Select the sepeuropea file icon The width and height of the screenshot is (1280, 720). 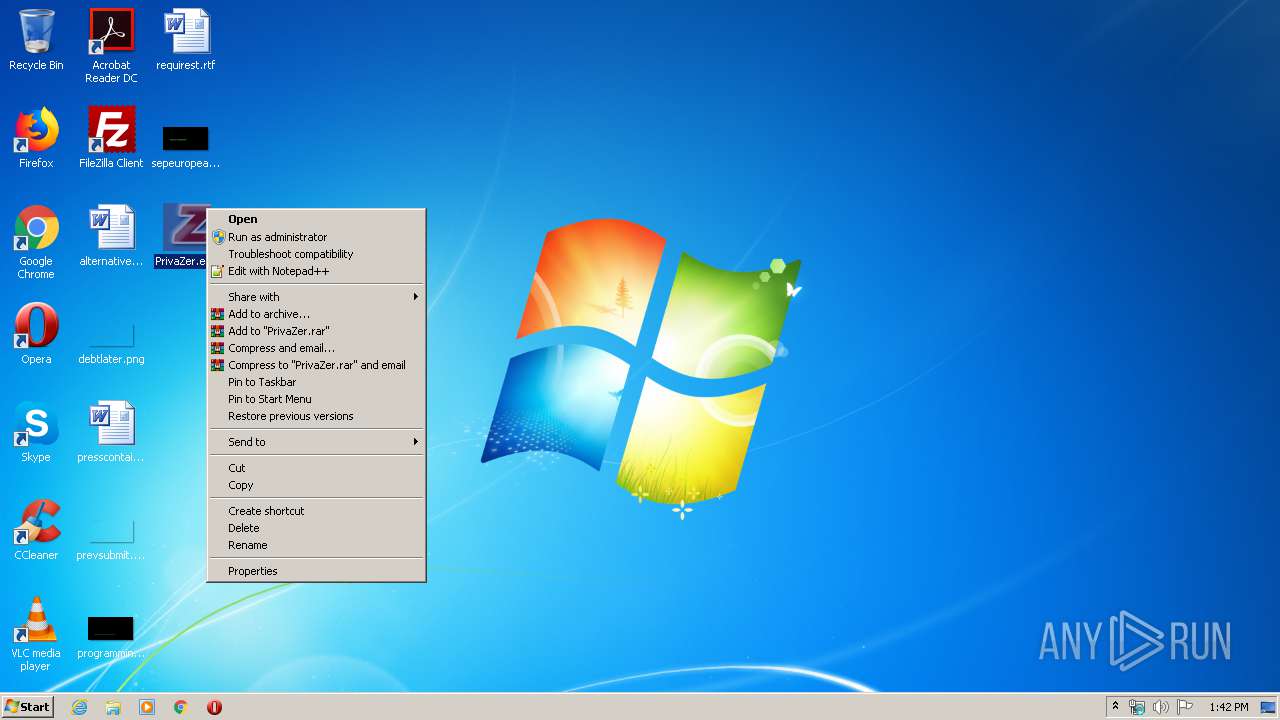pyautogui.click(x=186, y=145)
